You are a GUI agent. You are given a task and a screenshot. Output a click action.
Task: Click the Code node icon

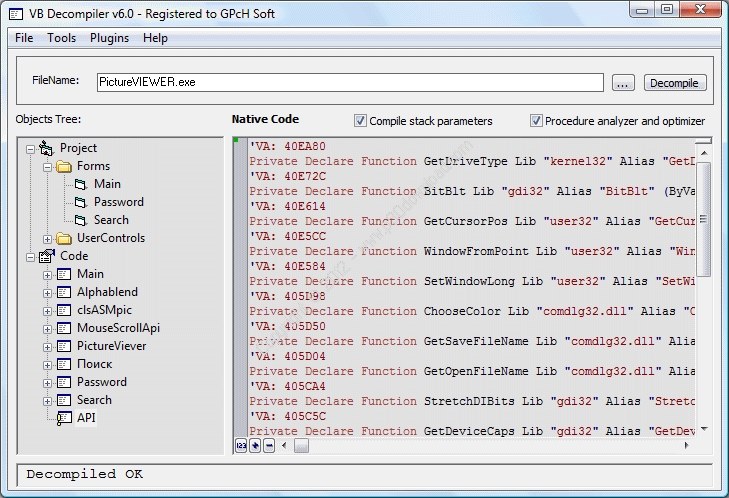pos(47,256)
